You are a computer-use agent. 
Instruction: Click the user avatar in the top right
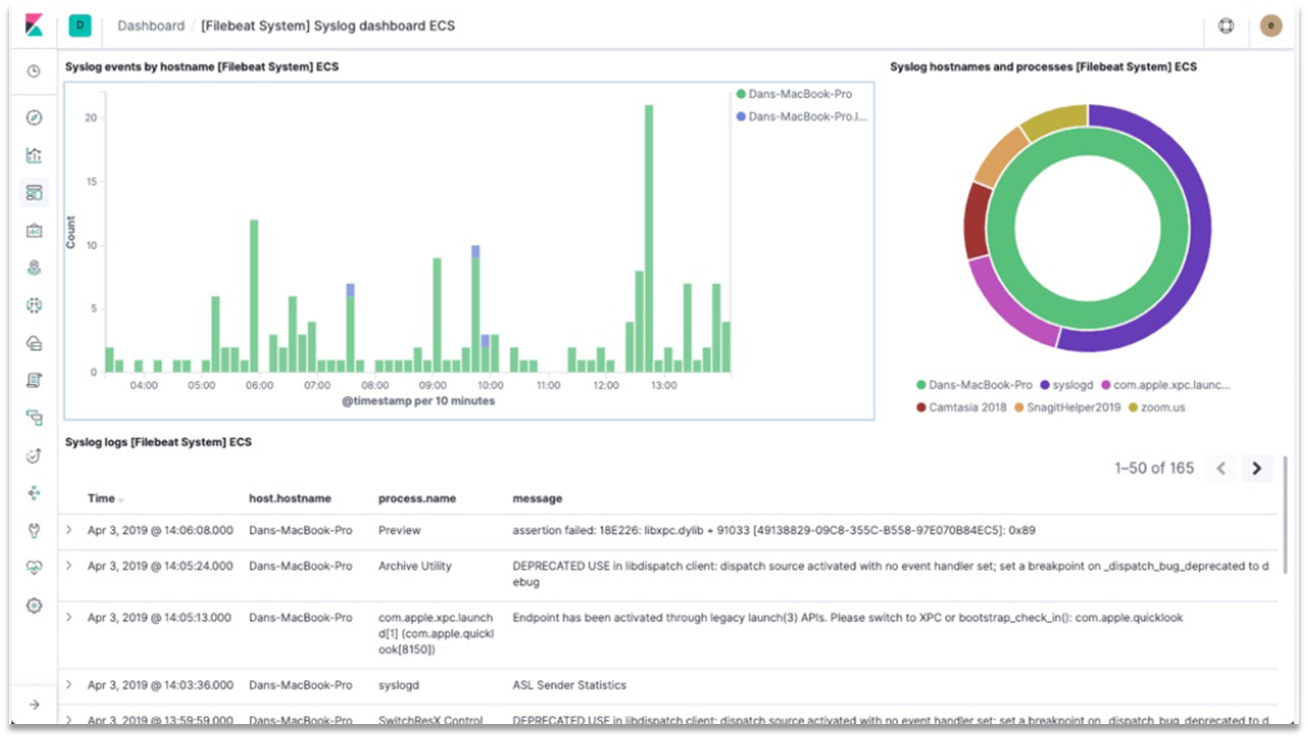(x=1271, y=26)
